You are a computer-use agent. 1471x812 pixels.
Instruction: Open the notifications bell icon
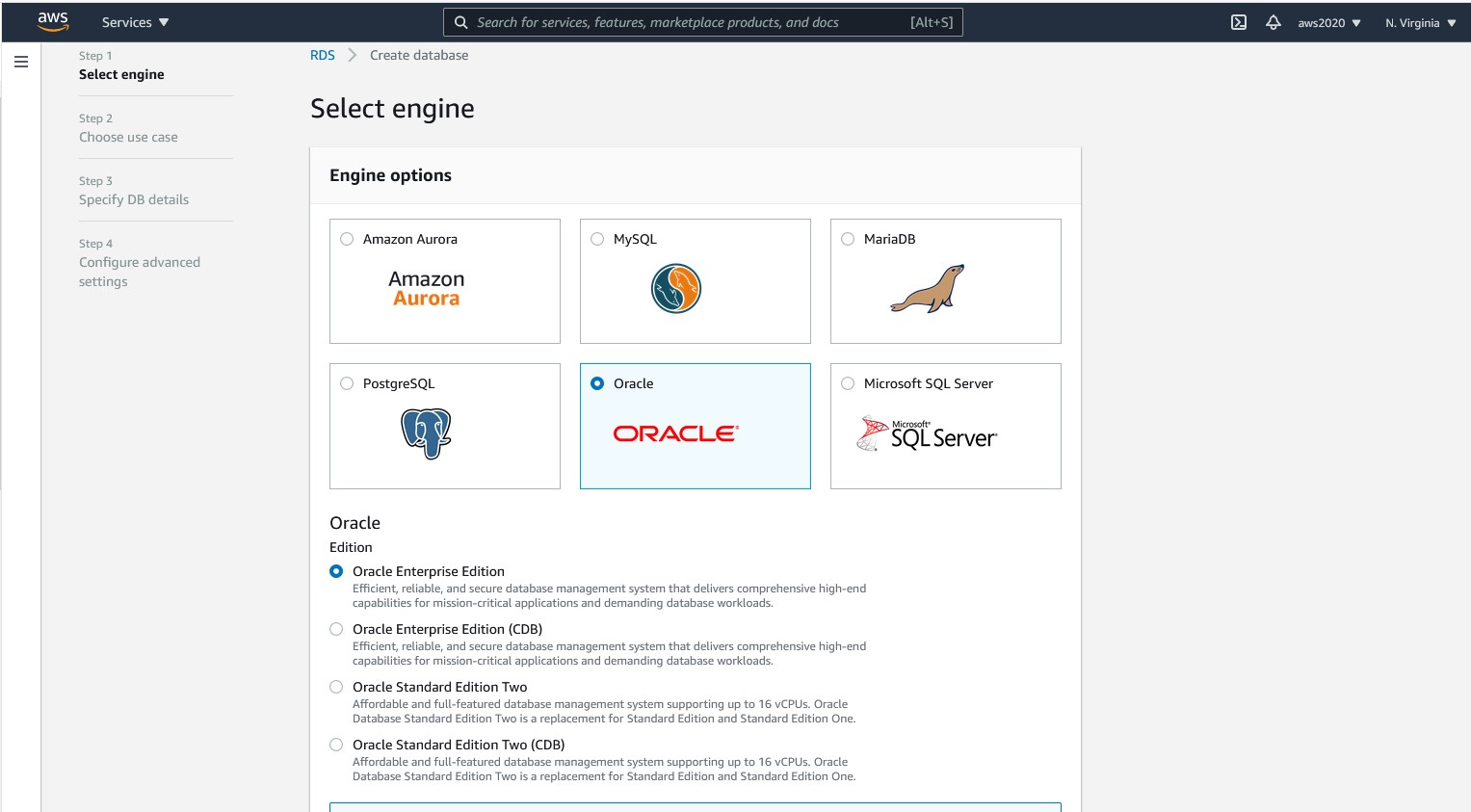click(1273, 22)
